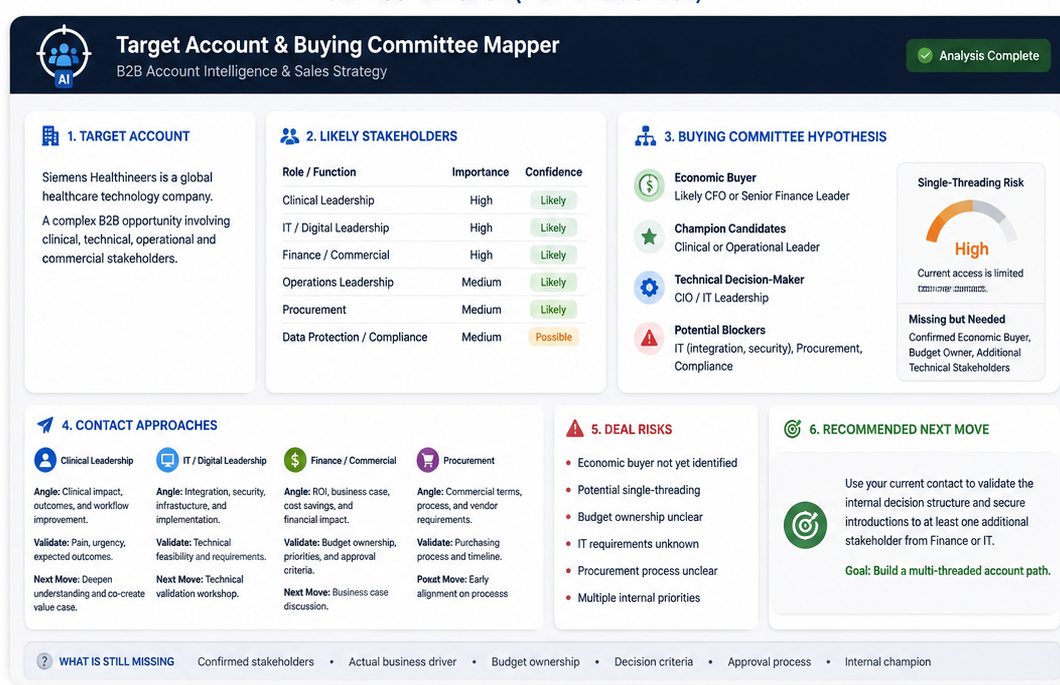Click the Procurement shopping cart icon
Viewport: 1060px width, 685px height.
click(427, 460)
